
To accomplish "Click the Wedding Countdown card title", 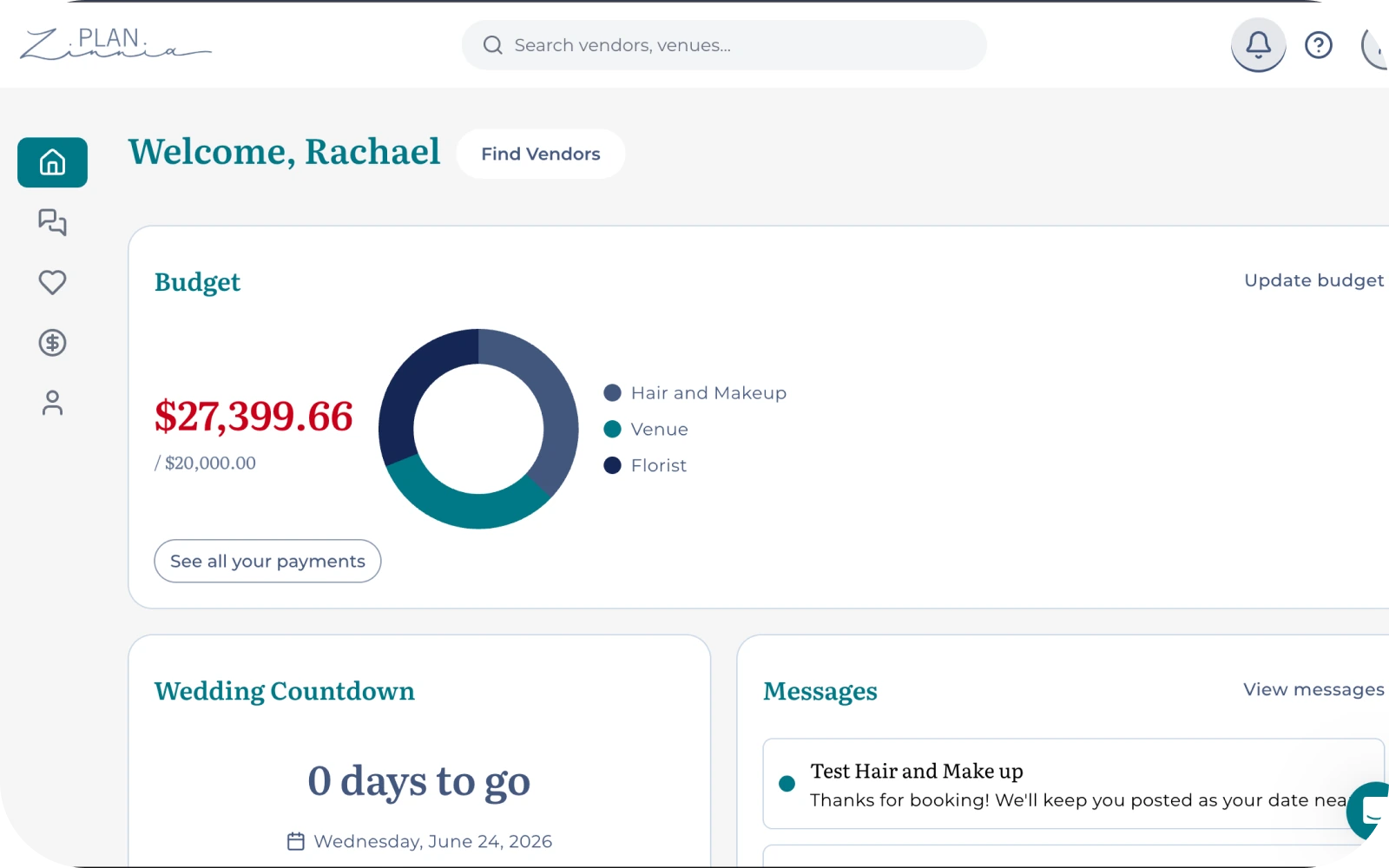I will pos(285,691).
